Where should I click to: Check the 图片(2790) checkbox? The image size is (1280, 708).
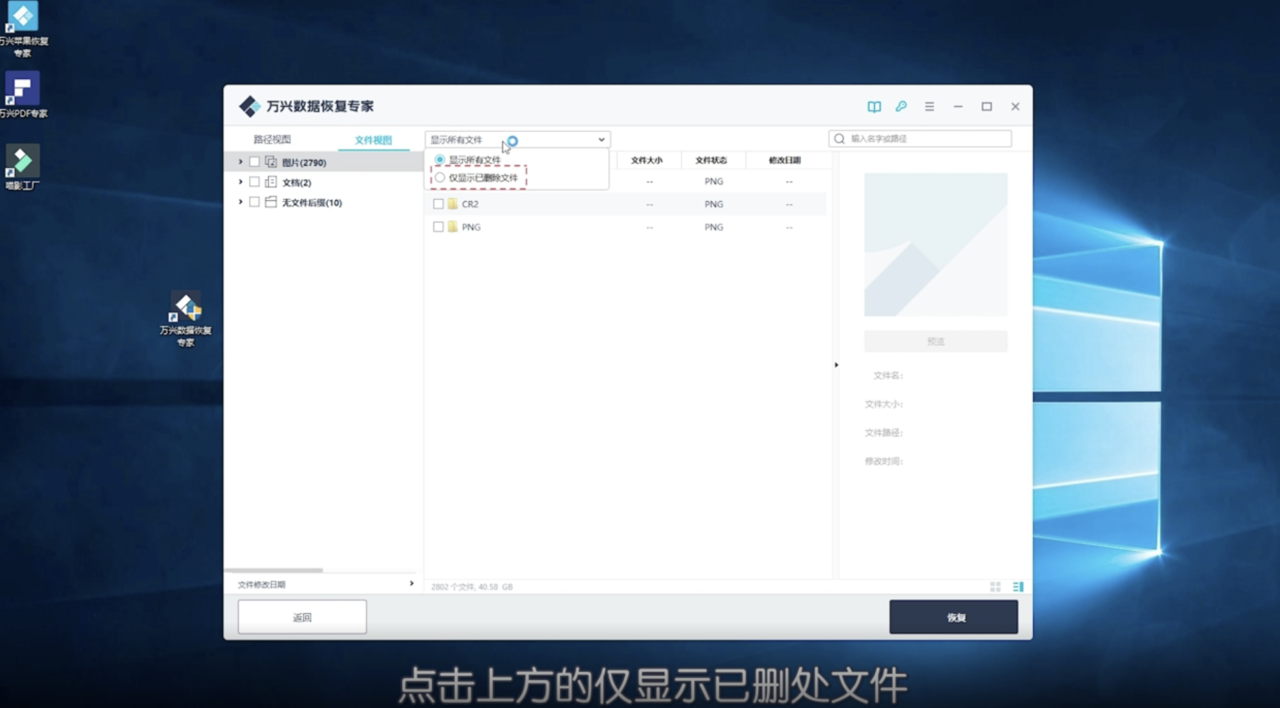point(255,162)
